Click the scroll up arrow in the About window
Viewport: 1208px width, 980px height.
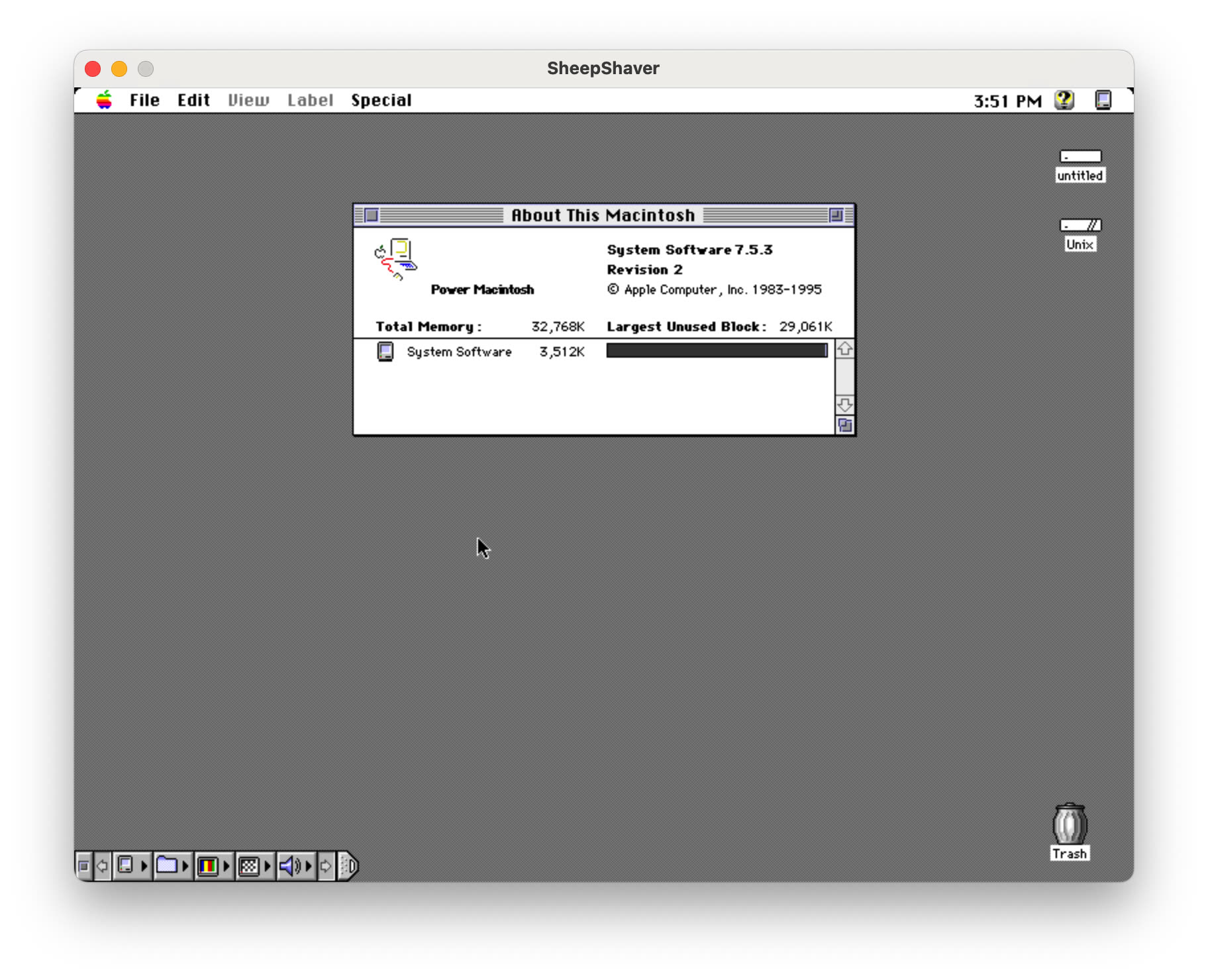pyautogui.click(x=844, y=349)
